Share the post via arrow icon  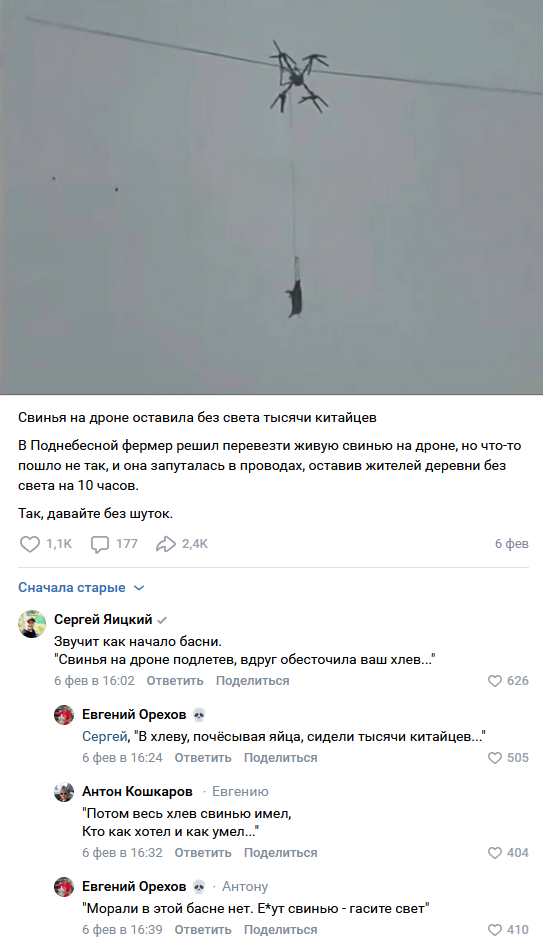(165, 544)
